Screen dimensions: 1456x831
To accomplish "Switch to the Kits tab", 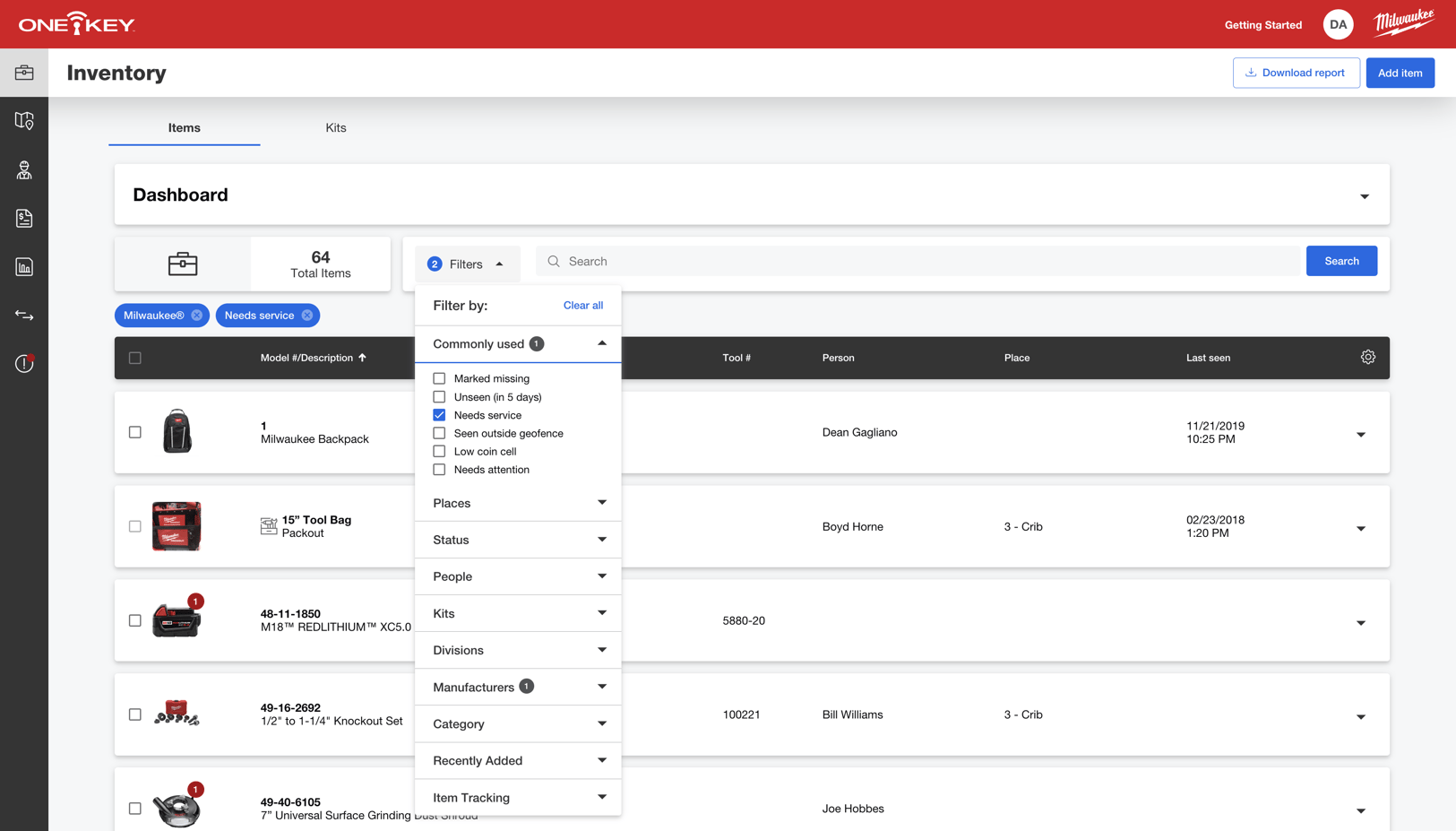I will click(336, 127).
